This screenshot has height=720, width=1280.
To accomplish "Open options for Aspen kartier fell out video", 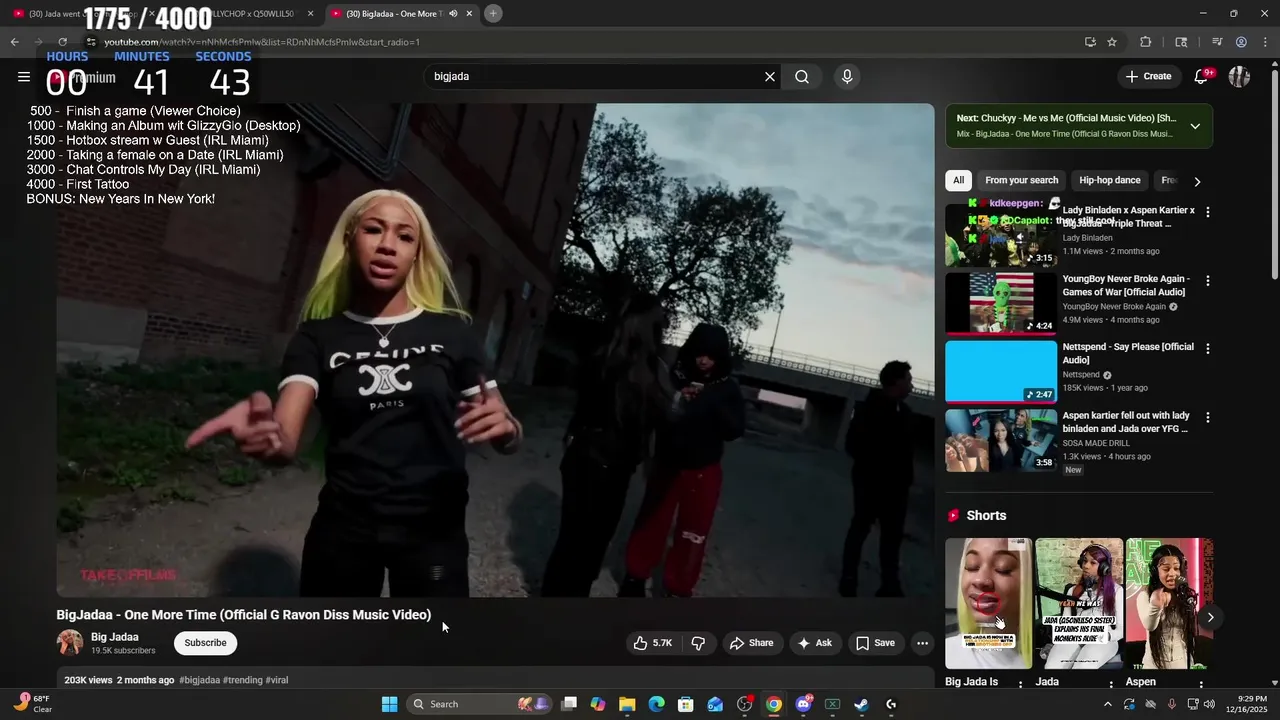I will tap(1207, 417).
